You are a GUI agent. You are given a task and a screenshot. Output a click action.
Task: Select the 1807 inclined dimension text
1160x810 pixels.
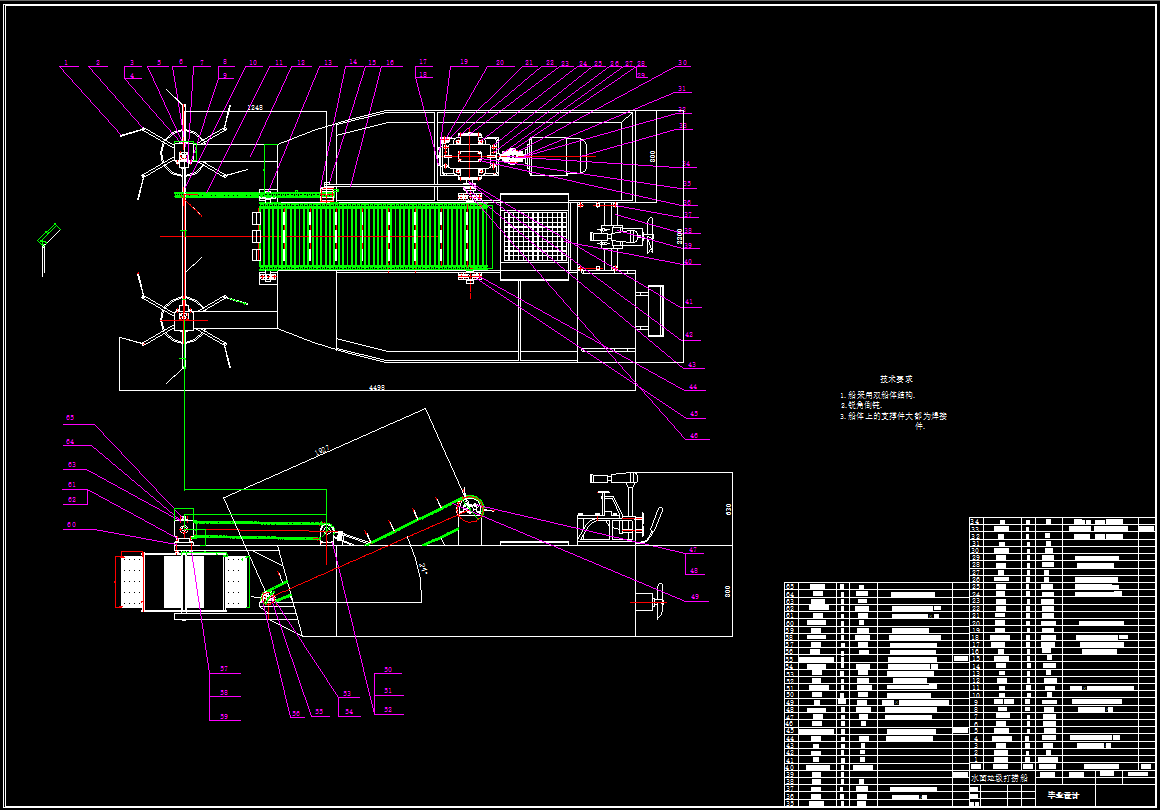coord(322,450)
